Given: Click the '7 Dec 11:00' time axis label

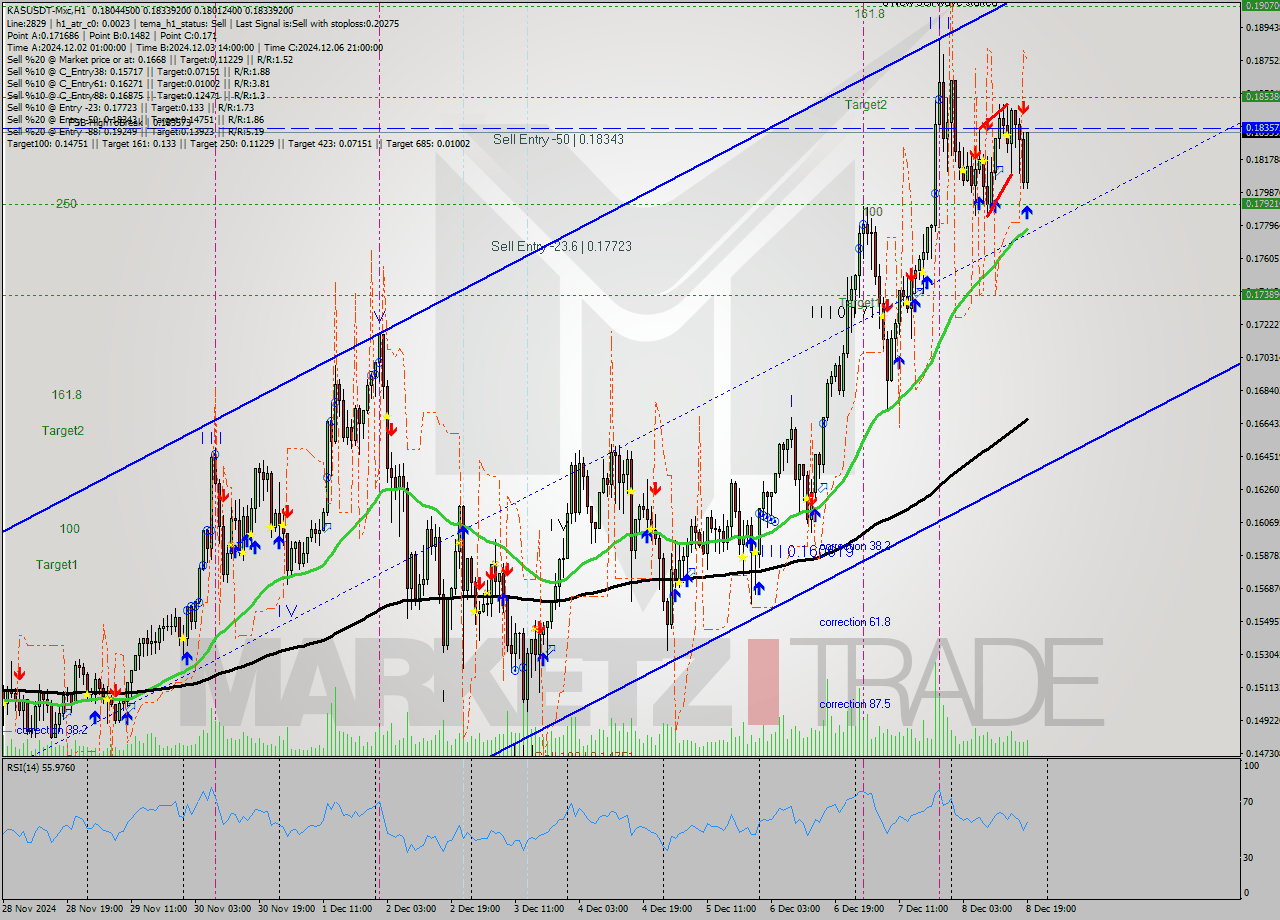Looking at the screenshot, I should tap(924, 908).
